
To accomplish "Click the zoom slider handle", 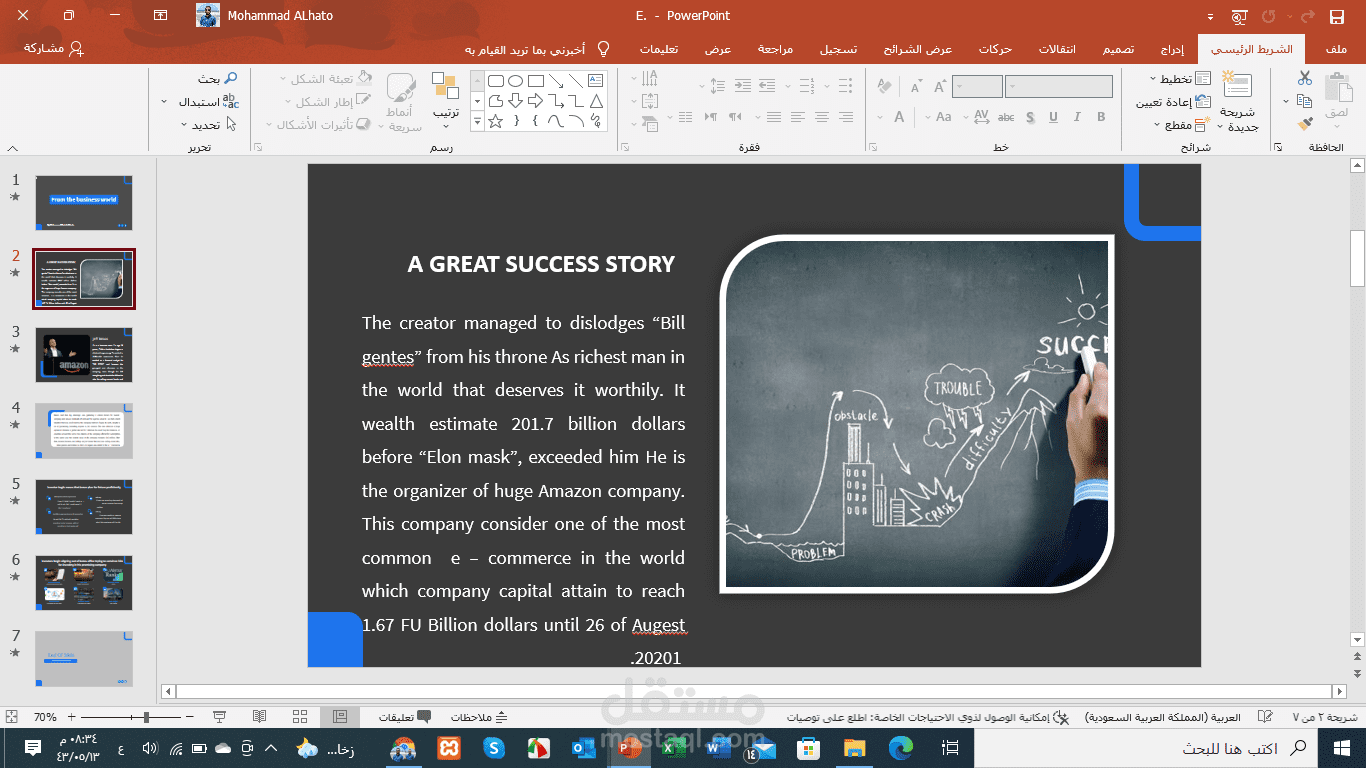I will (147, 717).
